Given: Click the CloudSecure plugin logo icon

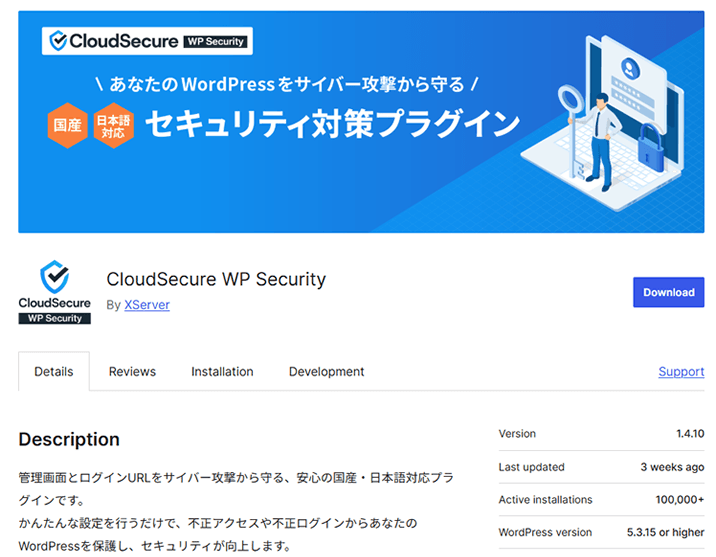Looking at the screenshot, I should coord(54,292).
